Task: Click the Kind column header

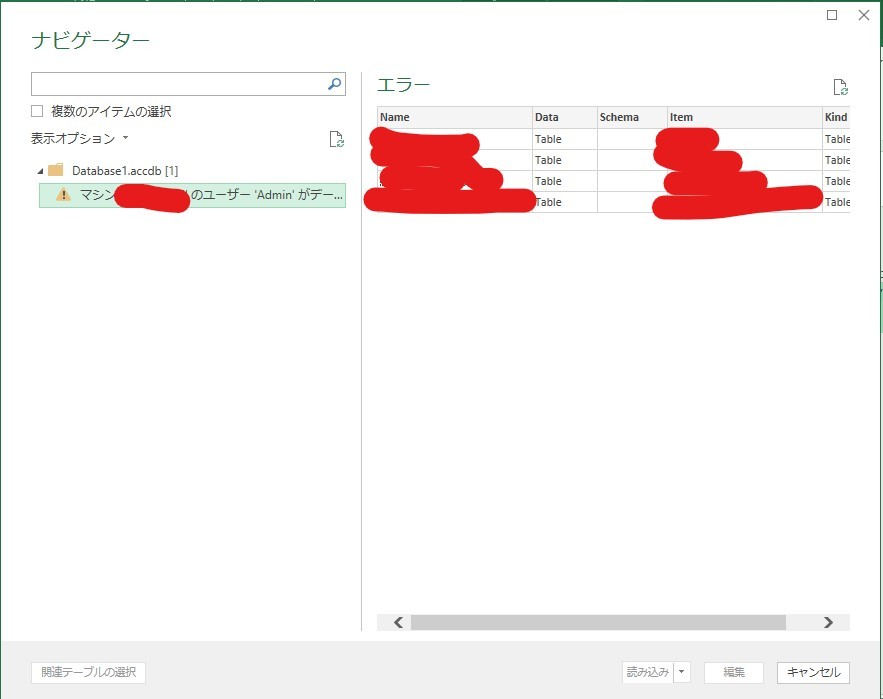Action: [836, 117]
